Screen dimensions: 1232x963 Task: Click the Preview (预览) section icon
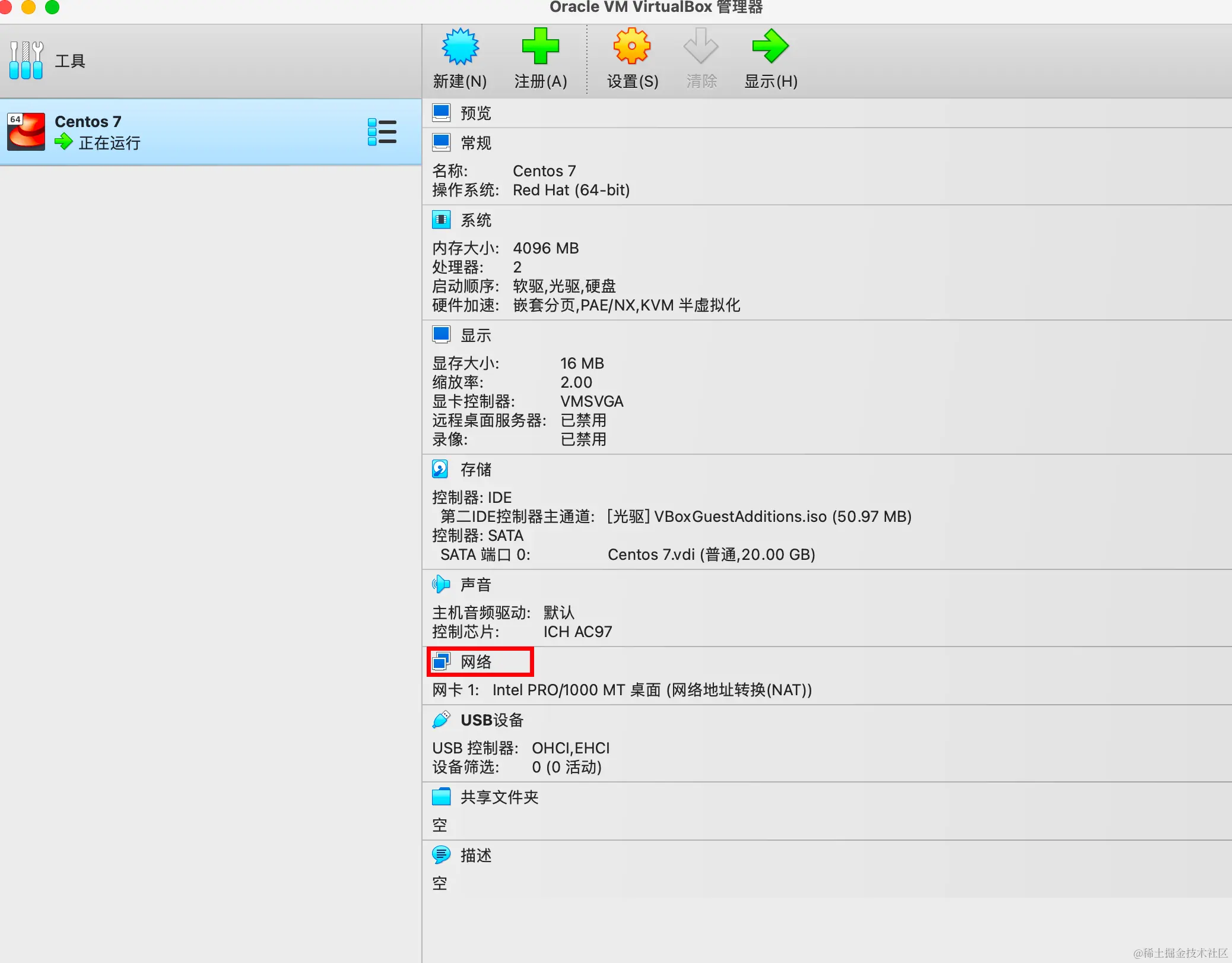[441, 112]
